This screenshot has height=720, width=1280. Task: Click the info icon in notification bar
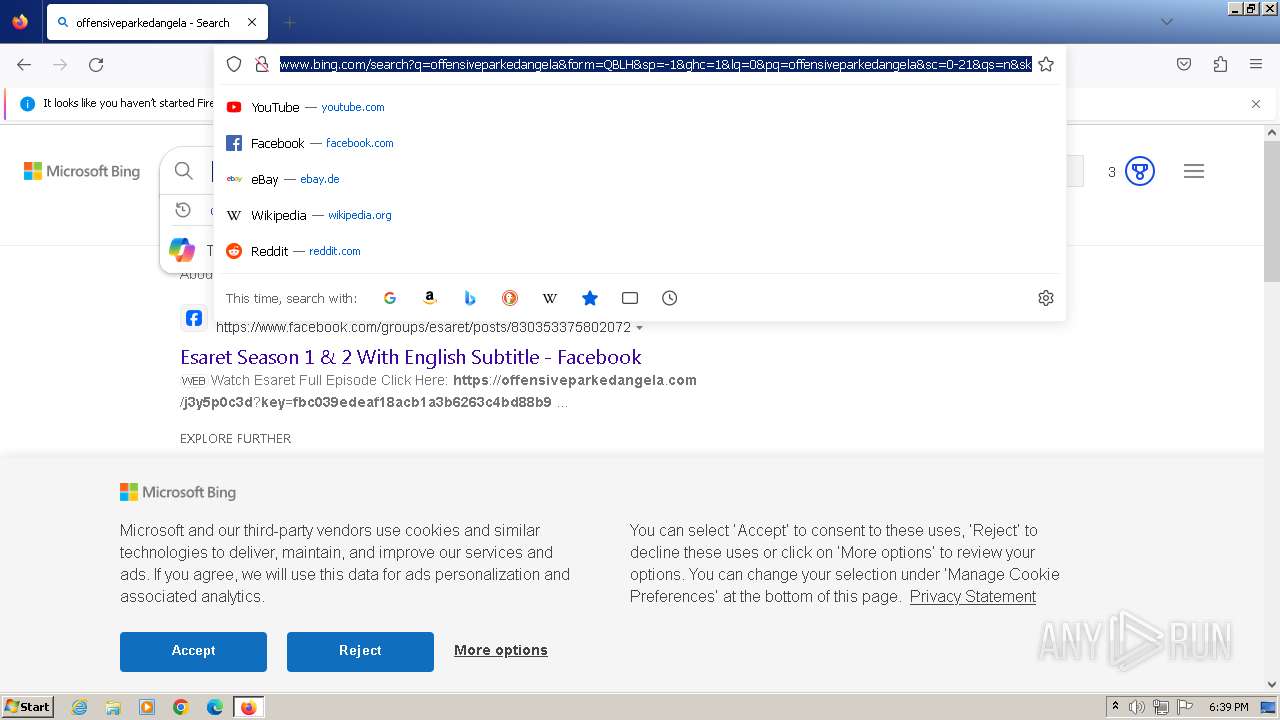pyautogui.click(x=27, y=103)
